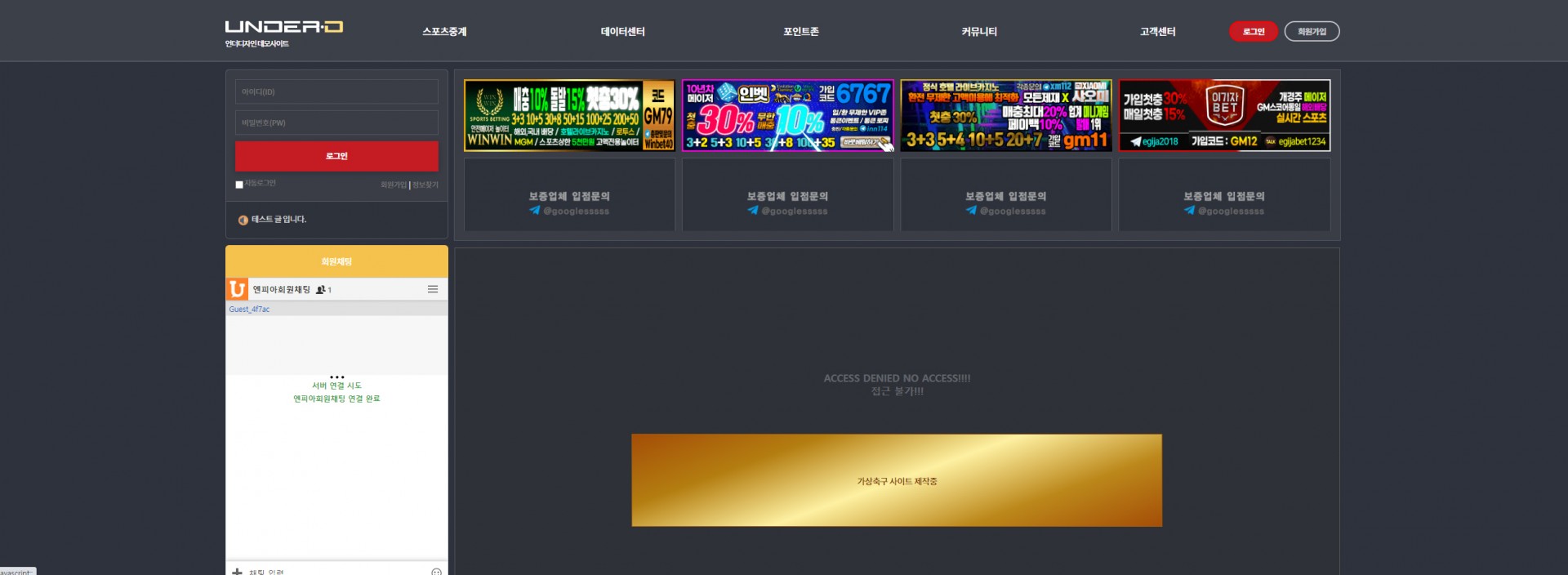Click the 회원가입 link under login form
This screenshot has width=1568, height=575.
[x=394, y=185]
